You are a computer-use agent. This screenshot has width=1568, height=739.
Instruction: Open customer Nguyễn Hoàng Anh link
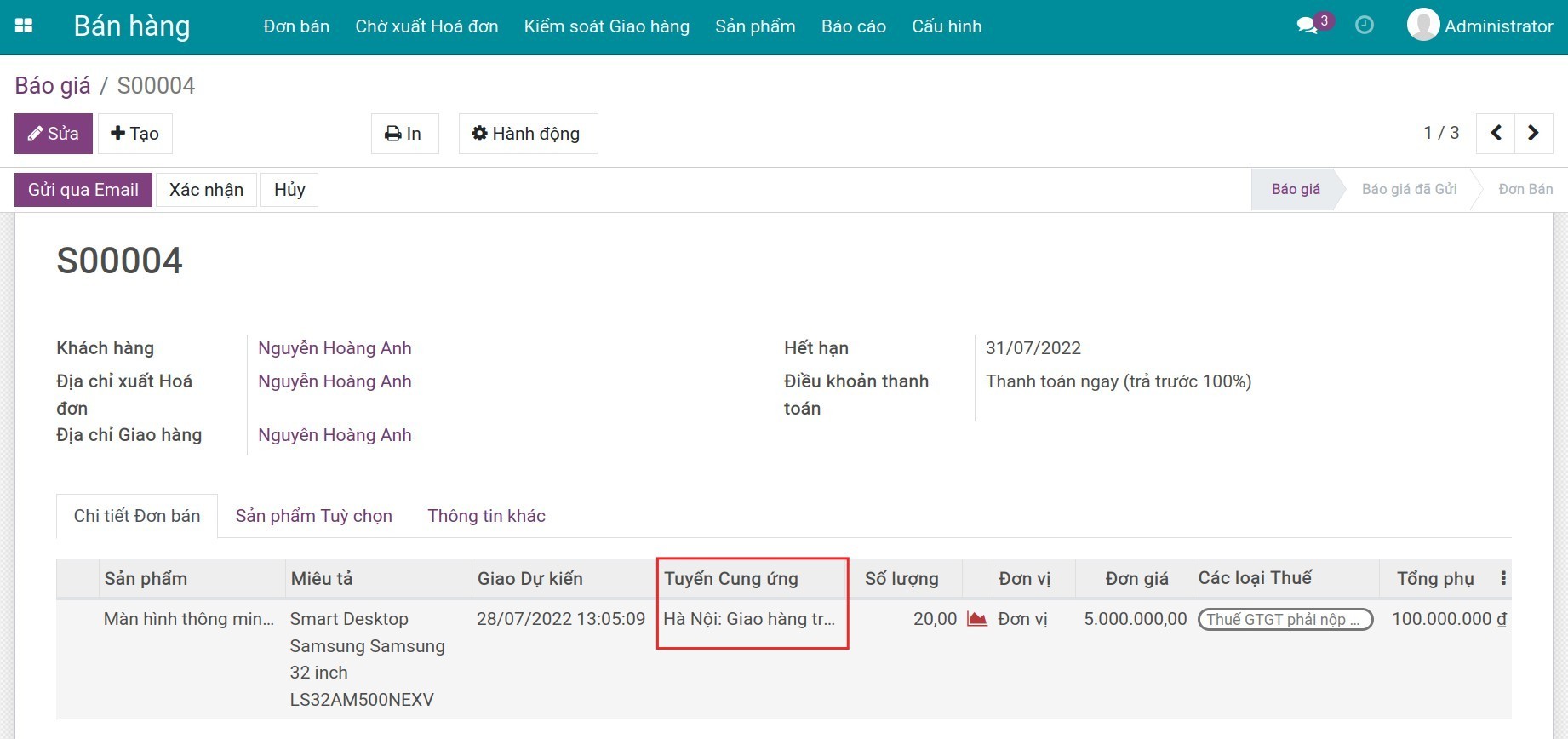pyautogui.click(x=335, y=348)
